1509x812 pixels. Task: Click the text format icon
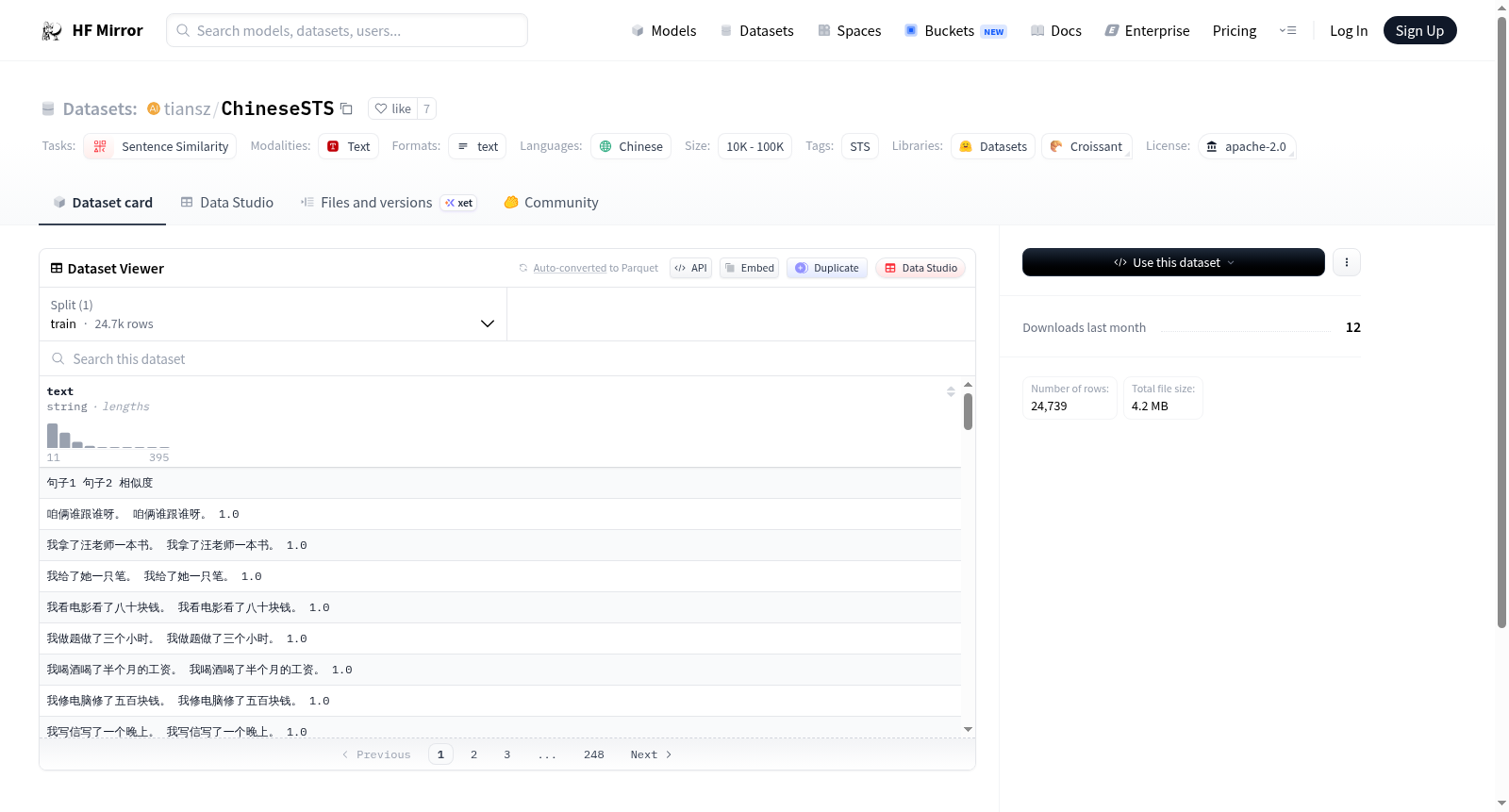(x=463, y=146)
